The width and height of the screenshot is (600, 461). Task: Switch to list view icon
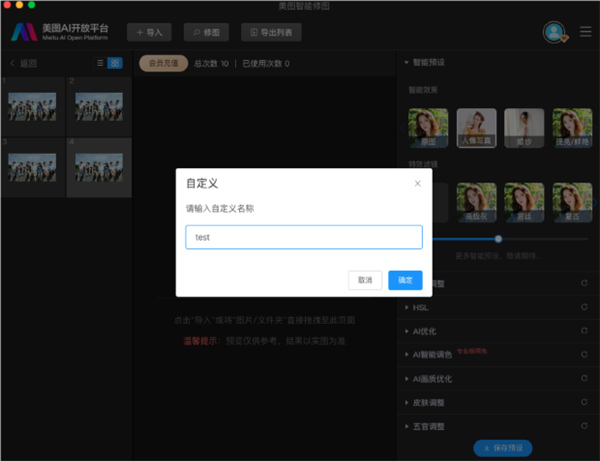click(100, 63)
